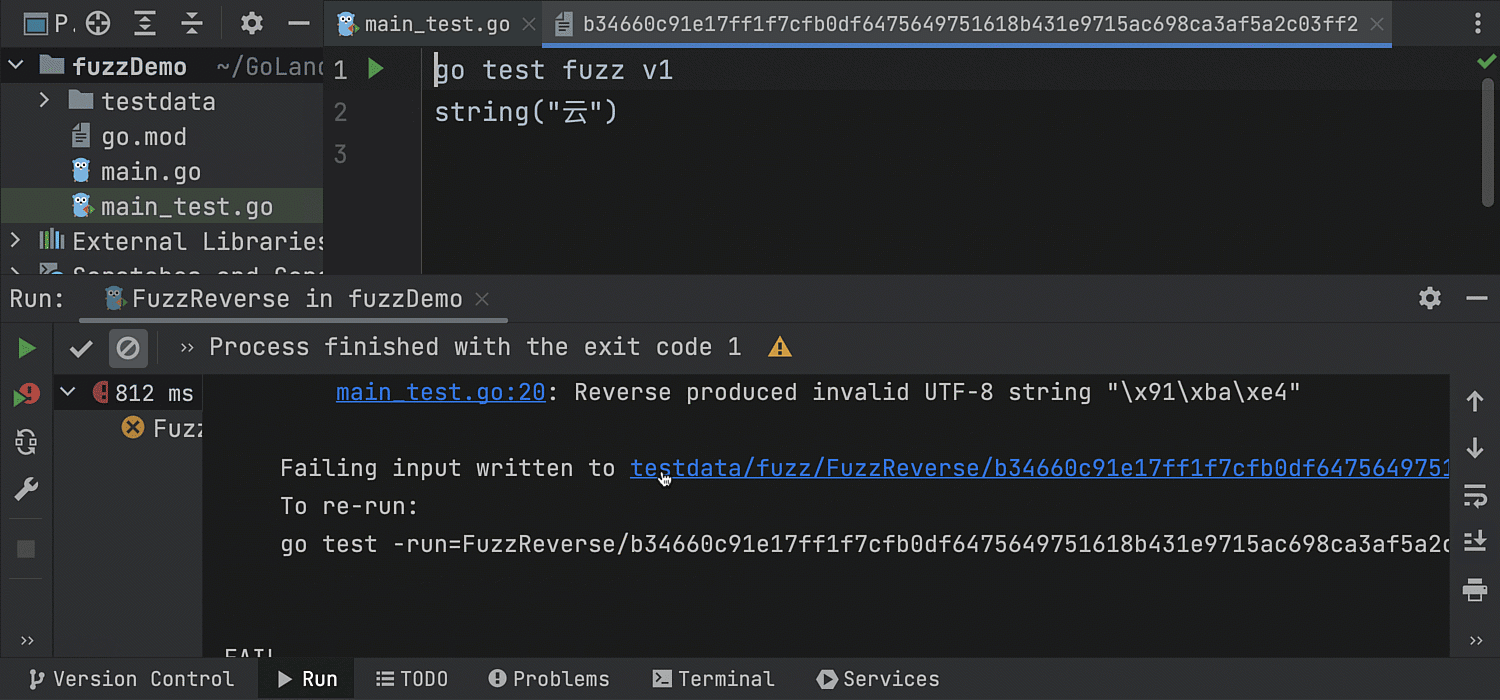
Task: Click the green Rerun button in Run panel
Action: click(x=27, y=348)
